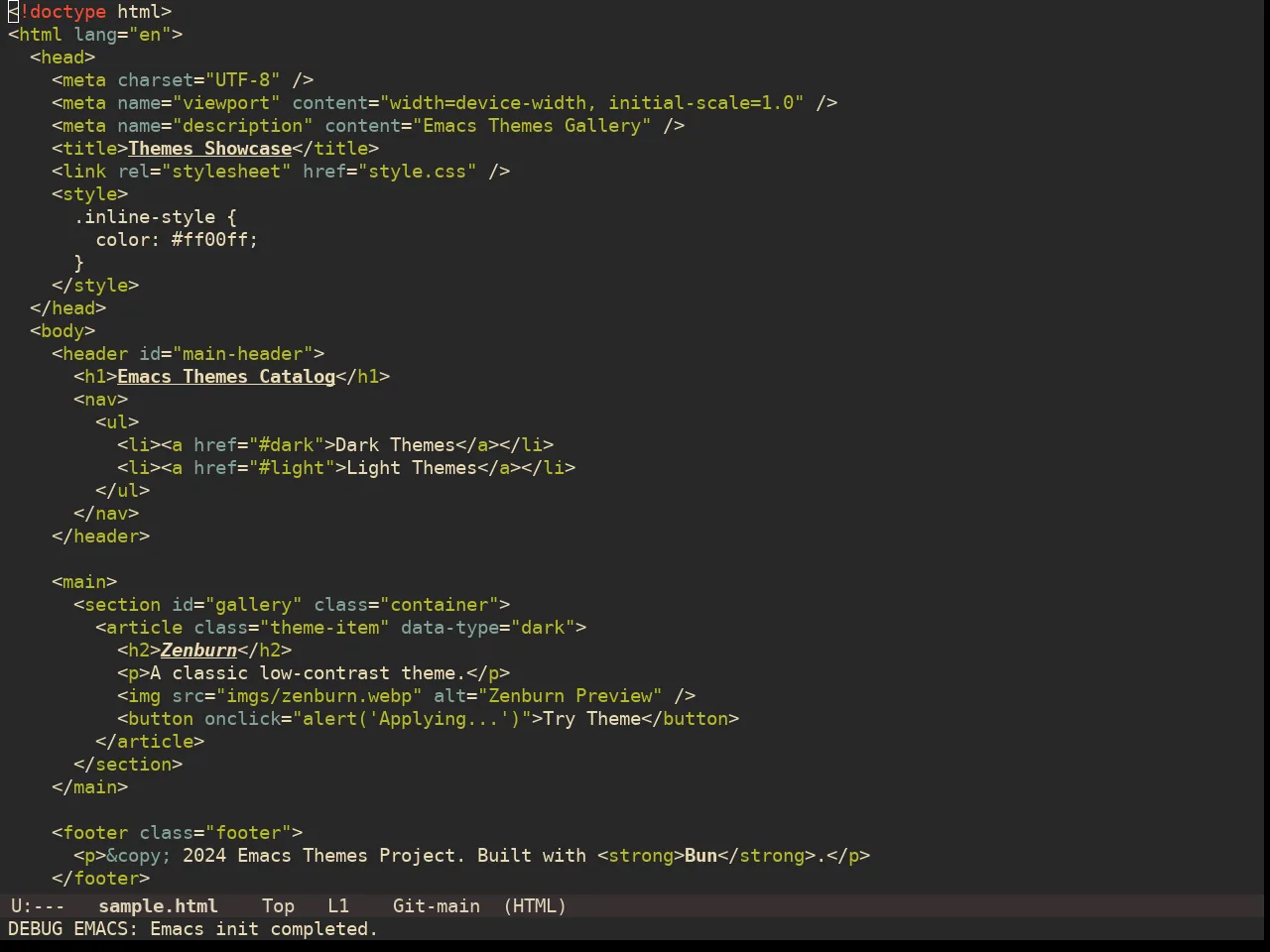
Task: Click the "Emacs Themes Gallery" content string
Action: pyautogui.click(x=533, y=126)
